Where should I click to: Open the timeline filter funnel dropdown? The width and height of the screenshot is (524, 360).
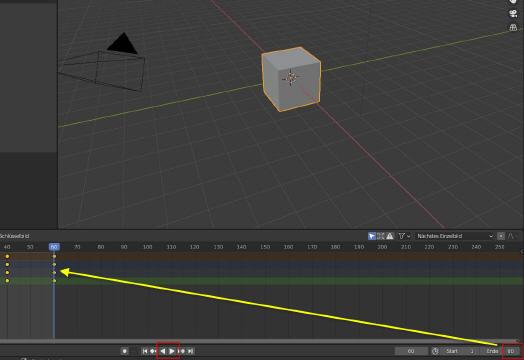coord(404,236)
